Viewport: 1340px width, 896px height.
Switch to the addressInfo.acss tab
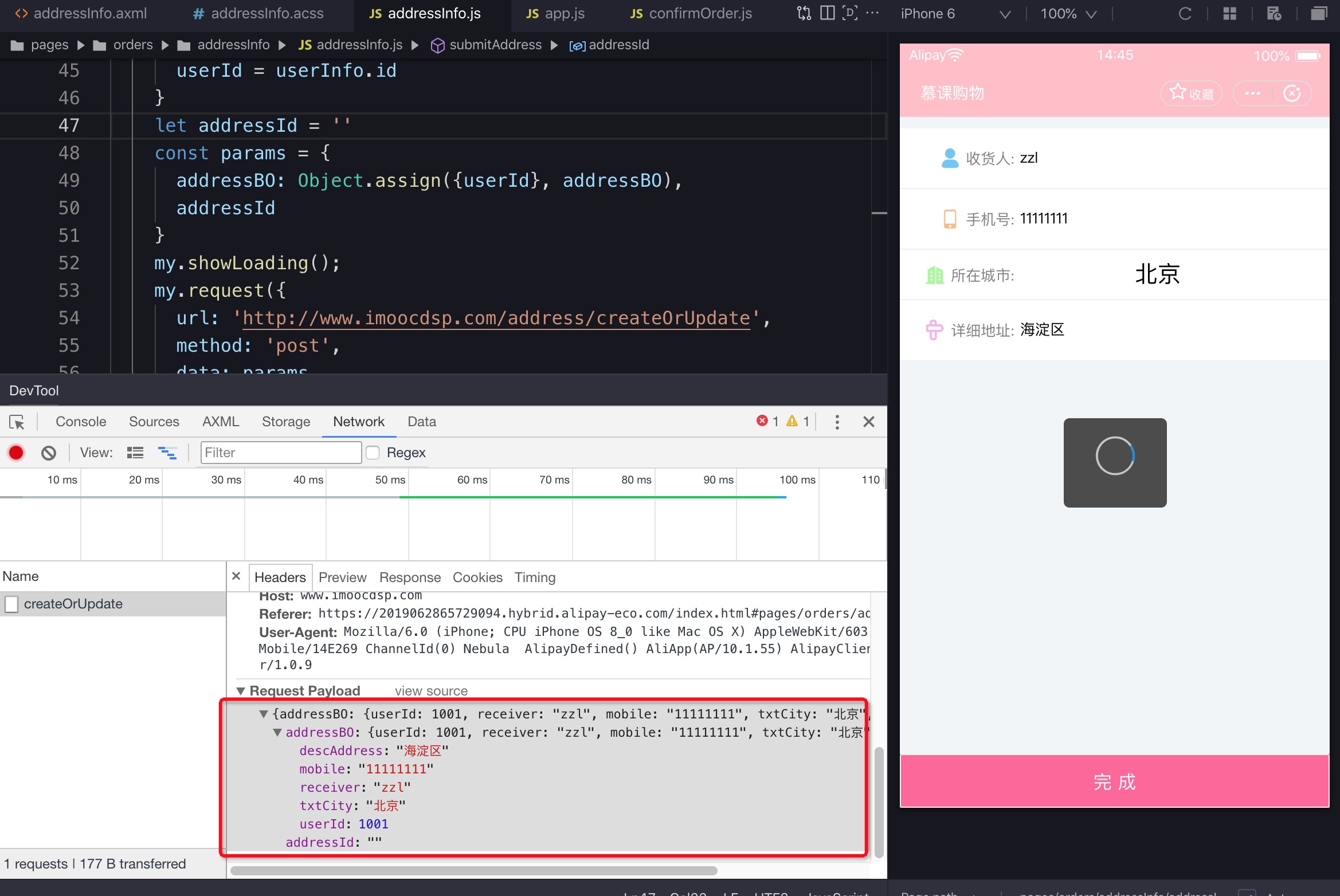(258, 14)
